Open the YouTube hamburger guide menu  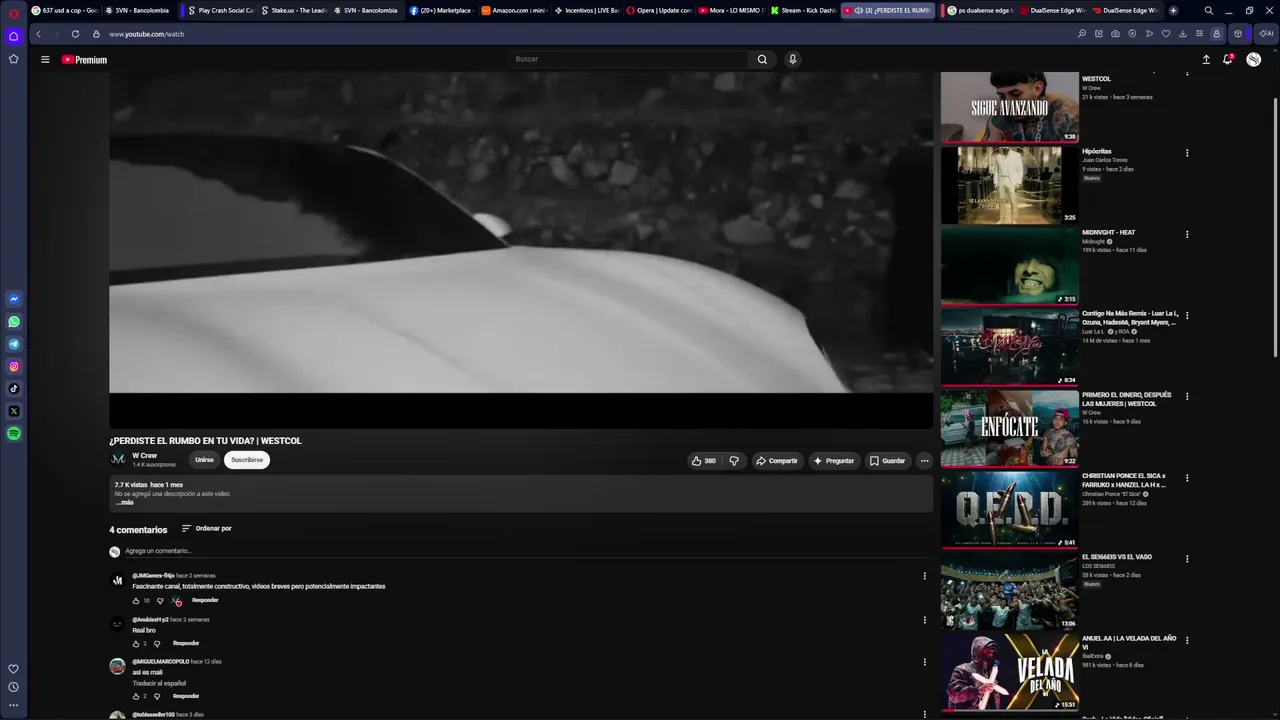point(45,60)
